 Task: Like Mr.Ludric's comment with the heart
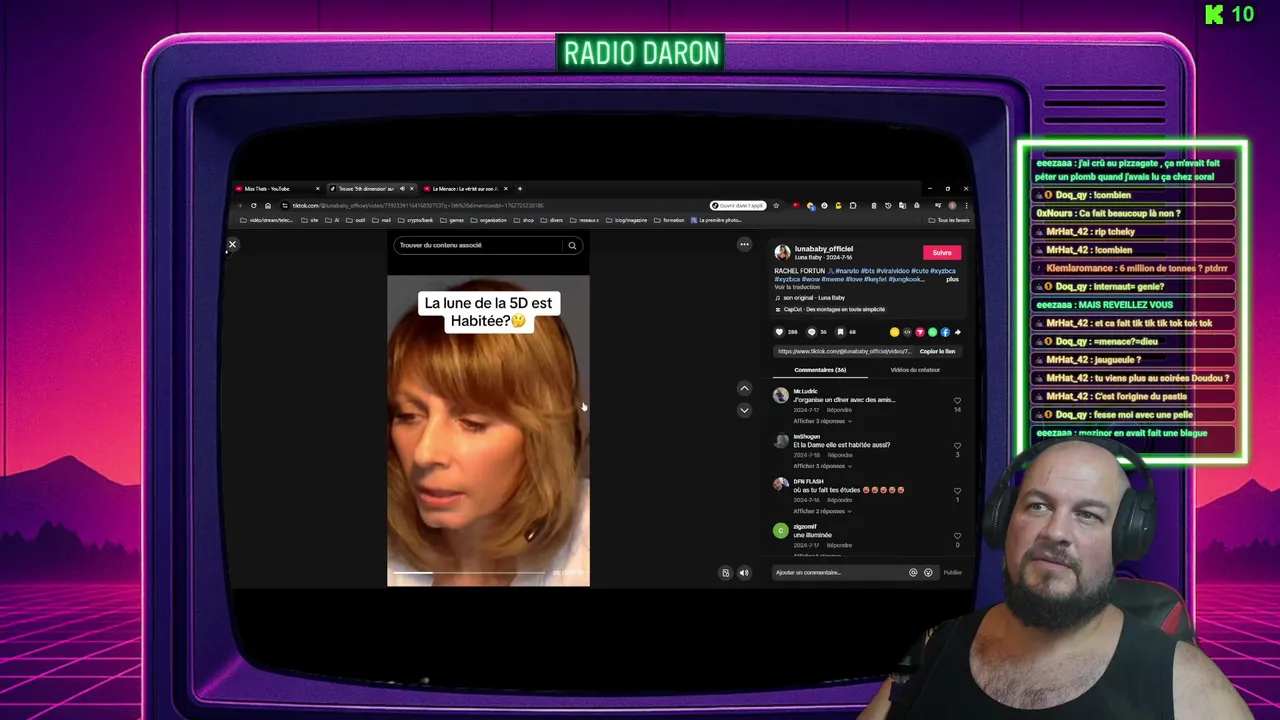(957, 401)
